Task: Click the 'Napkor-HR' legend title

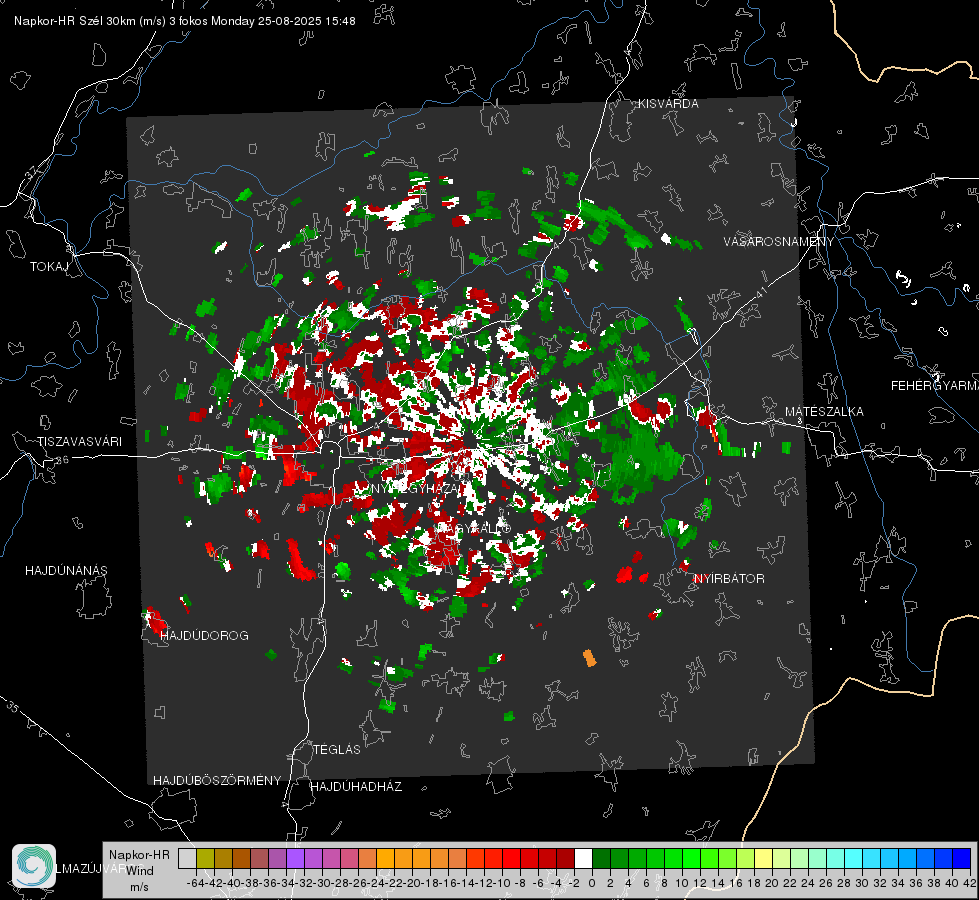Action: point(139,855)
